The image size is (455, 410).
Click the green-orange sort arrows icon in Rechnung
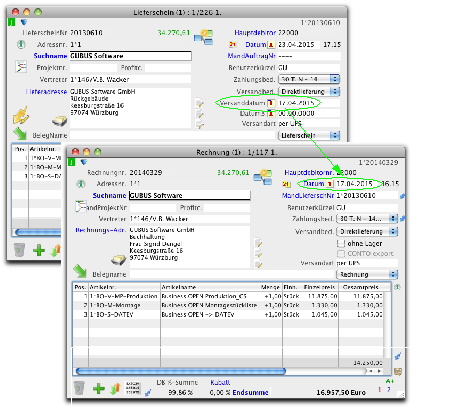coord(115,388)
